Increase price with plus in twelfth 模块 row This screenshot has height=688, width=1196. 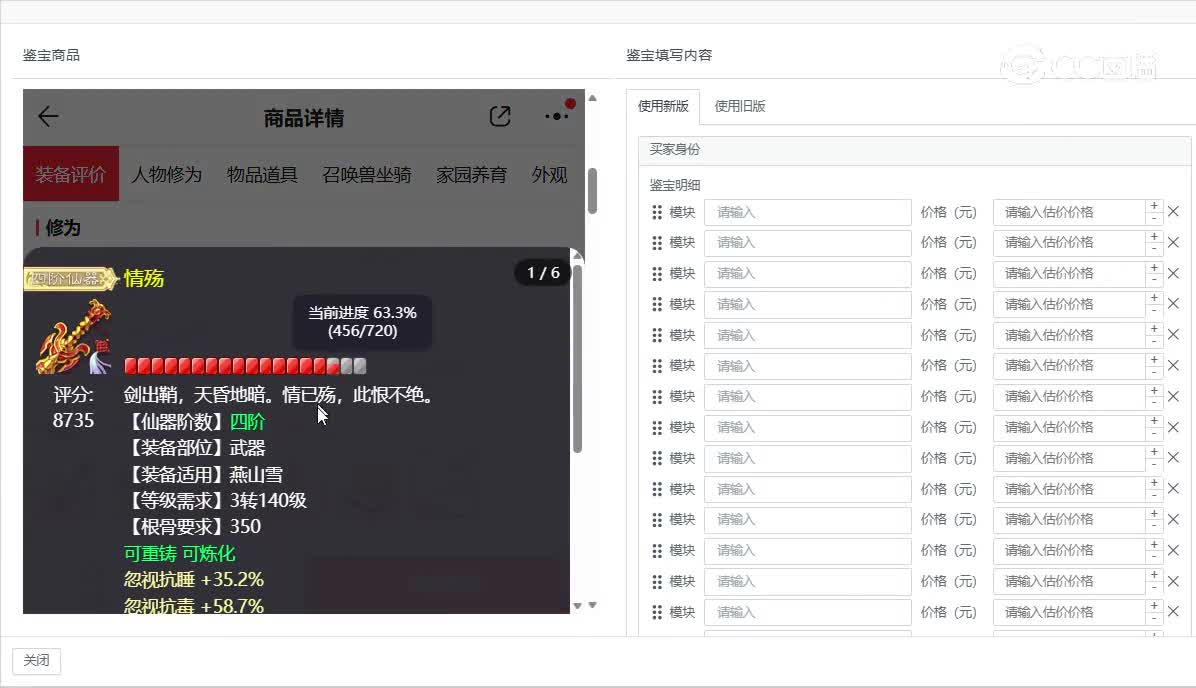point(1154,545)
